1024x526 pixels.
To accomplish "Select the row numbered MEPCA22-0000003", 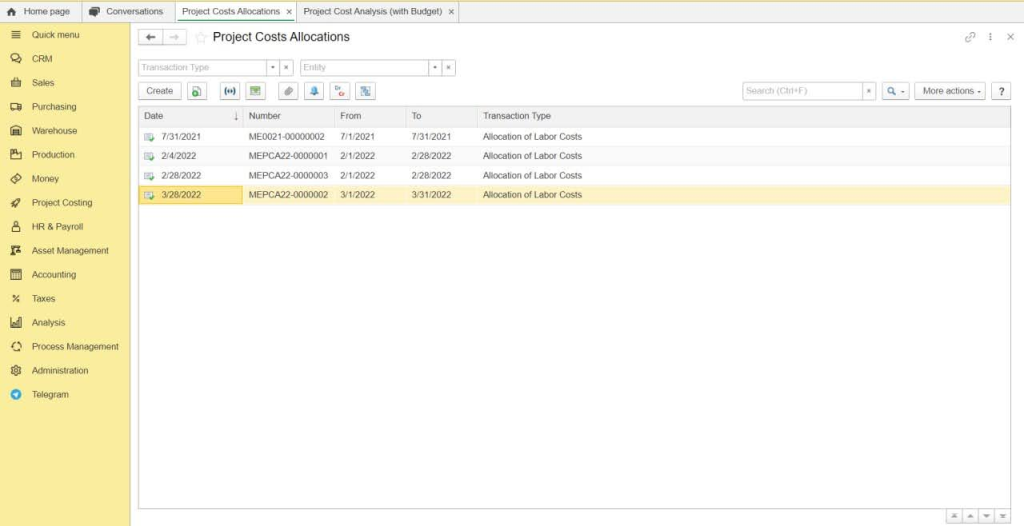I will [574, 176].
